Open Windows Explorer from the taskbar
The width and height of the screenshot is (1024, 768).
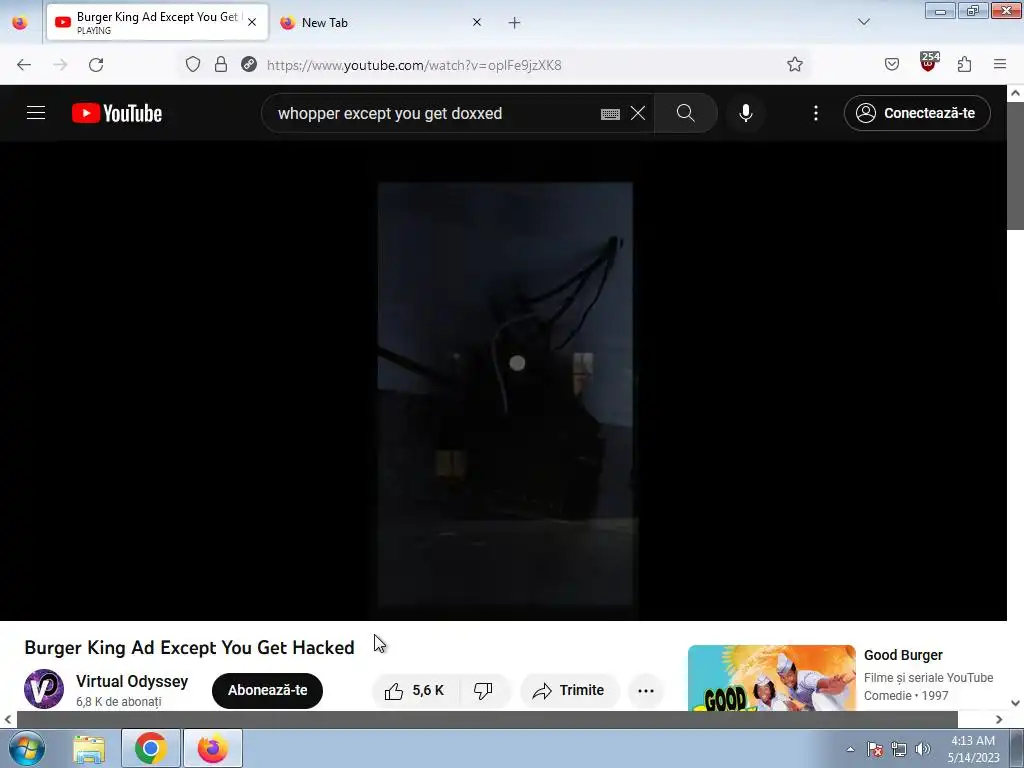pyautogui.click(x=89, y=749)
